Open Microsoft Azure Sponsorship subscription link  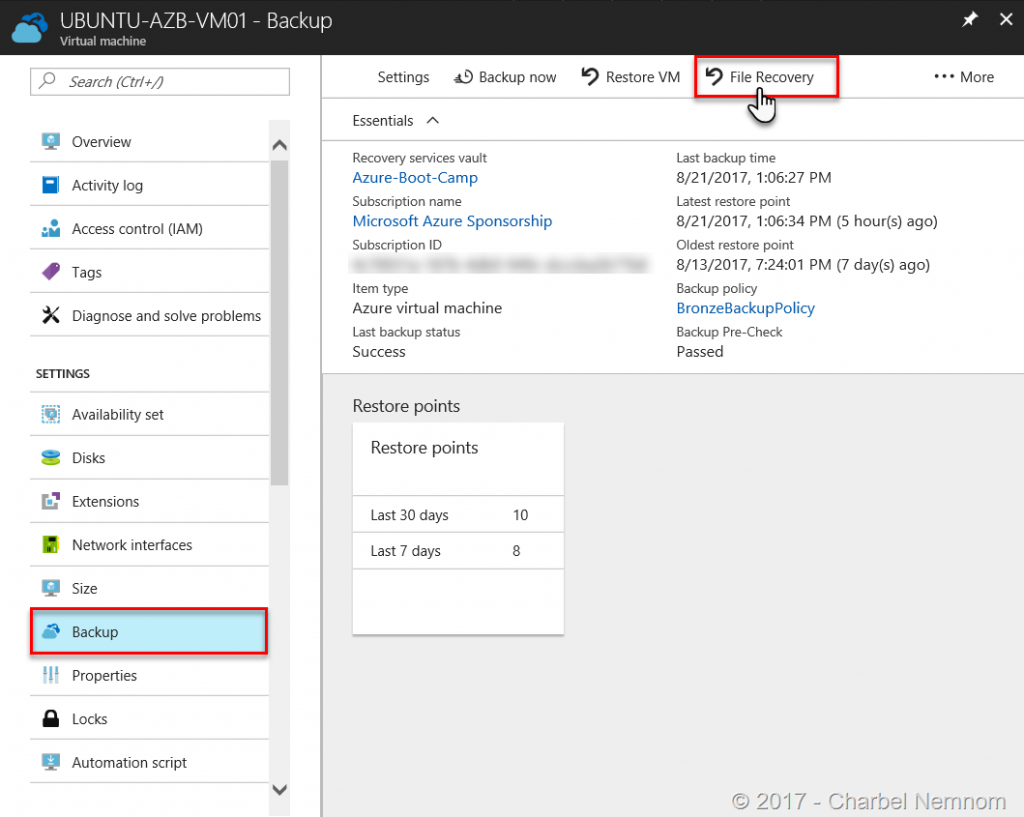pyautogui.click(x=452, y=221)
